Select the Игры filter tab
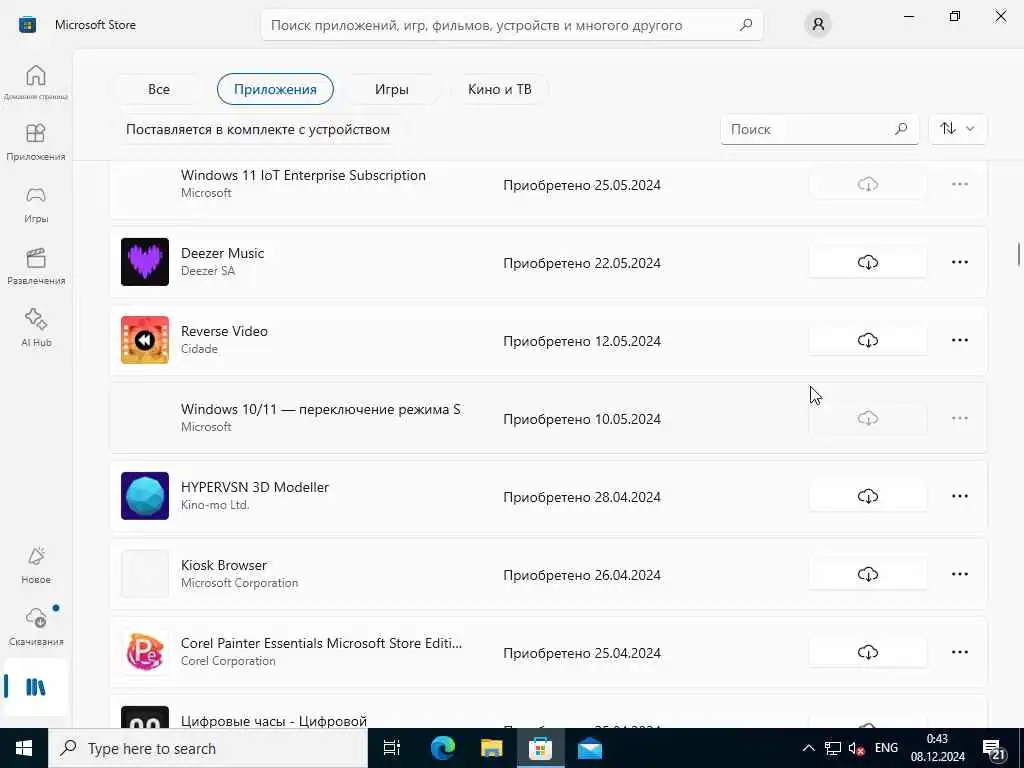Viewport: 1024px width, 768px height. tap(392, 89)
